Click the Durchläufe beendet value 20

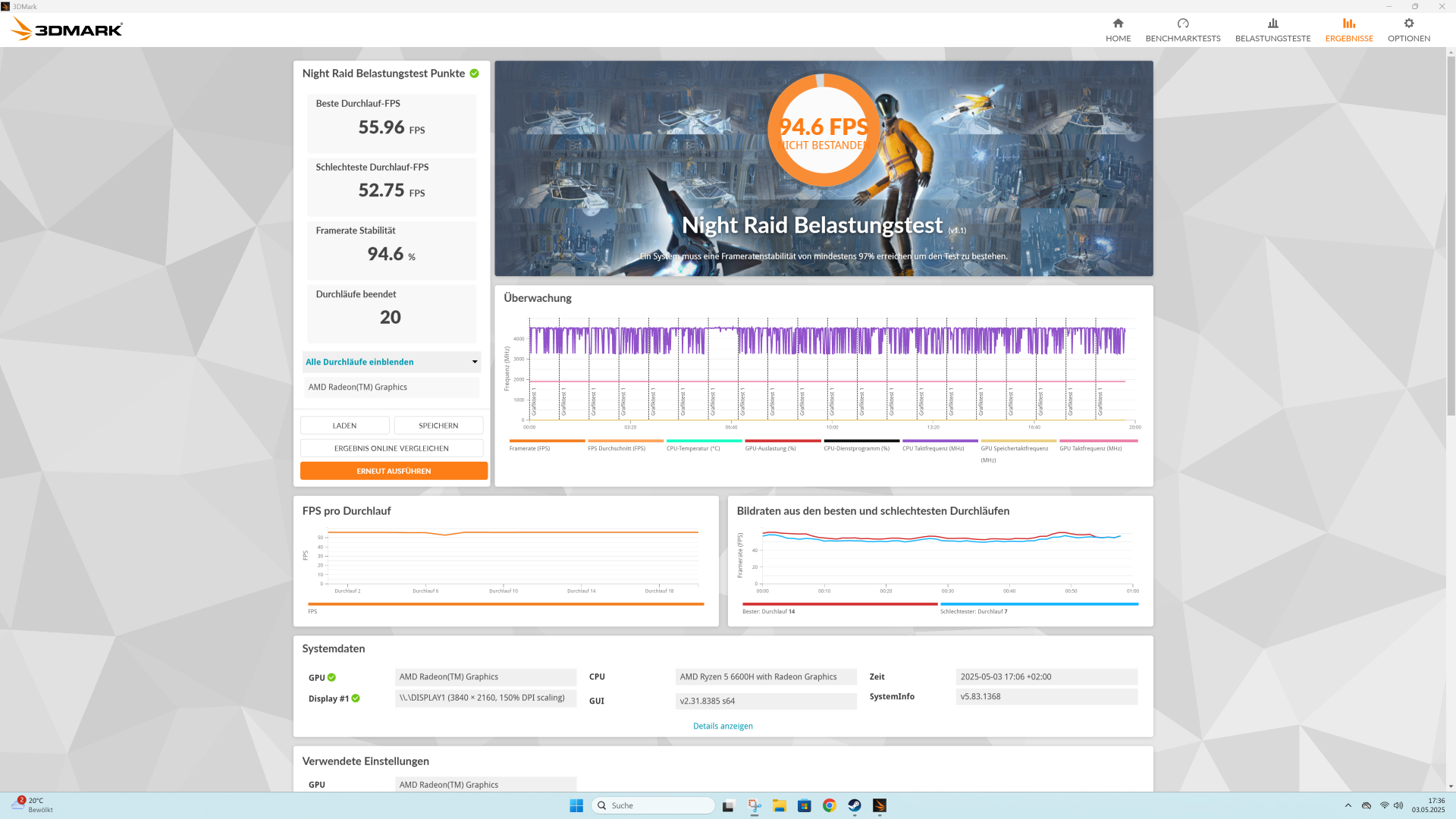[391, 317]
